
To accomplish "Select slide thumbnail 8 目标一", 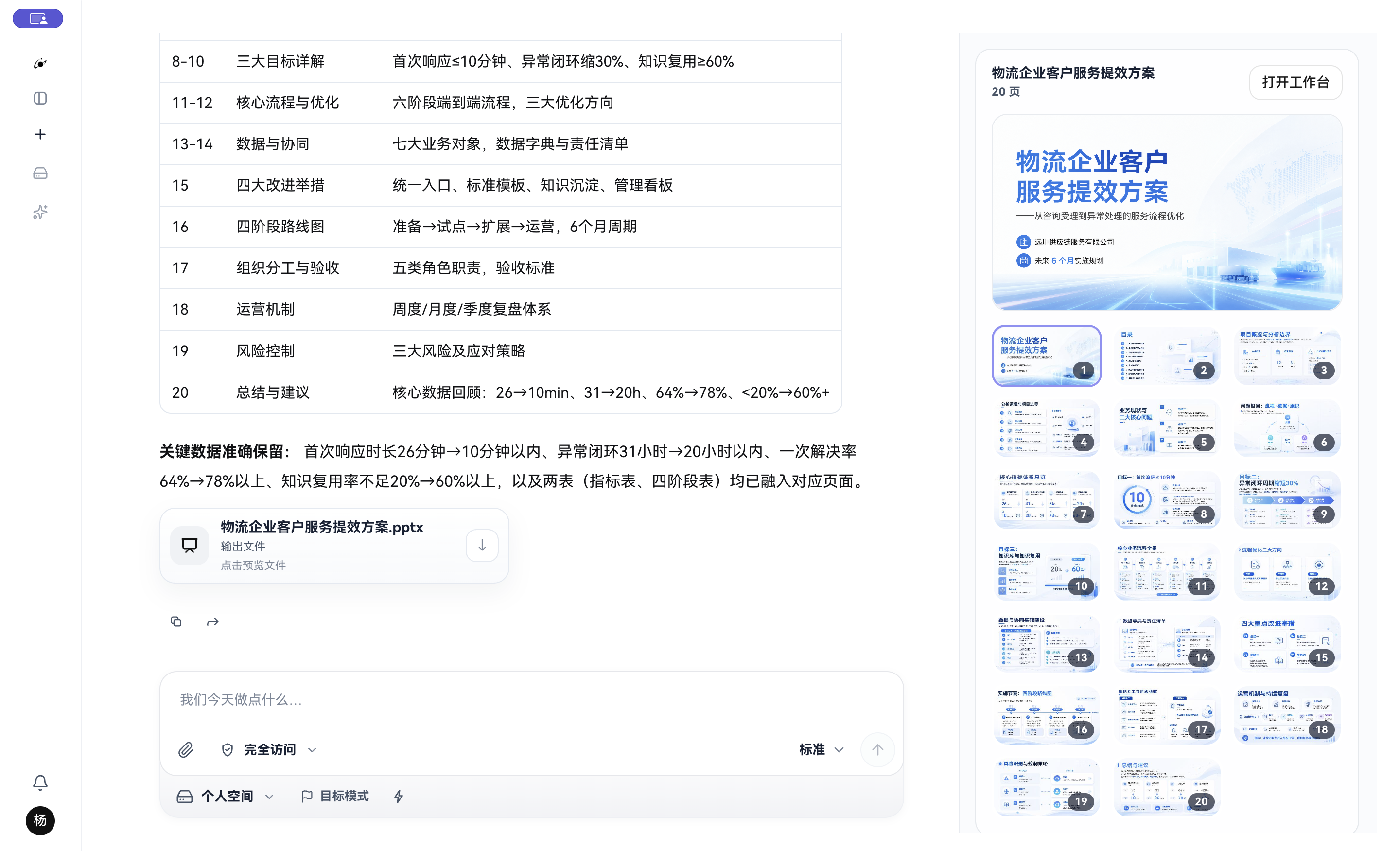I will point(1167,499).
